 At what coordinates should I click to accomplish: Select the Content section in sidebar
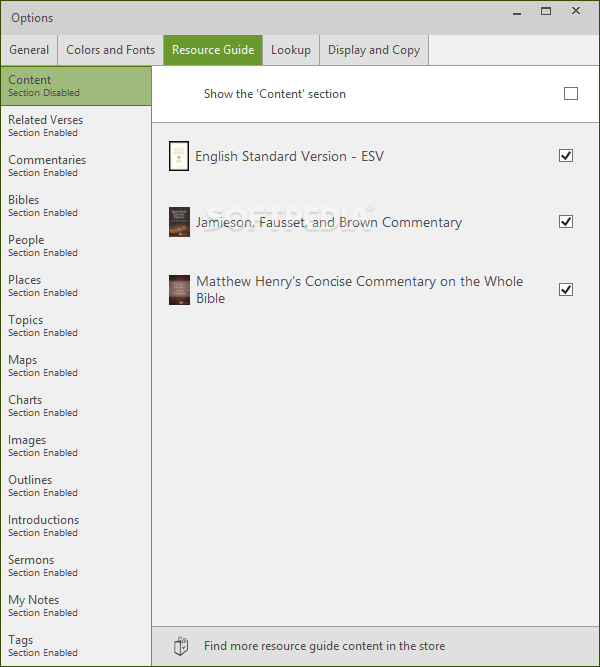[76, 86]
